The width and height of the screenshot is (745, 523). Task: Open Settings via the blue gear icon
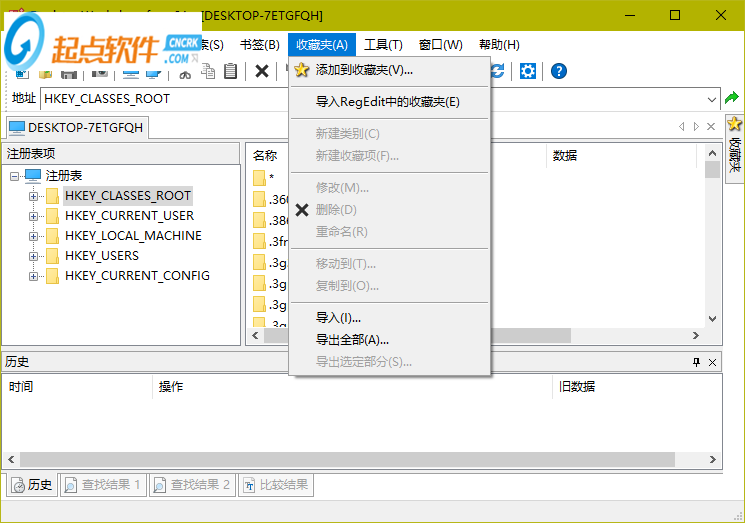(527, 71)
